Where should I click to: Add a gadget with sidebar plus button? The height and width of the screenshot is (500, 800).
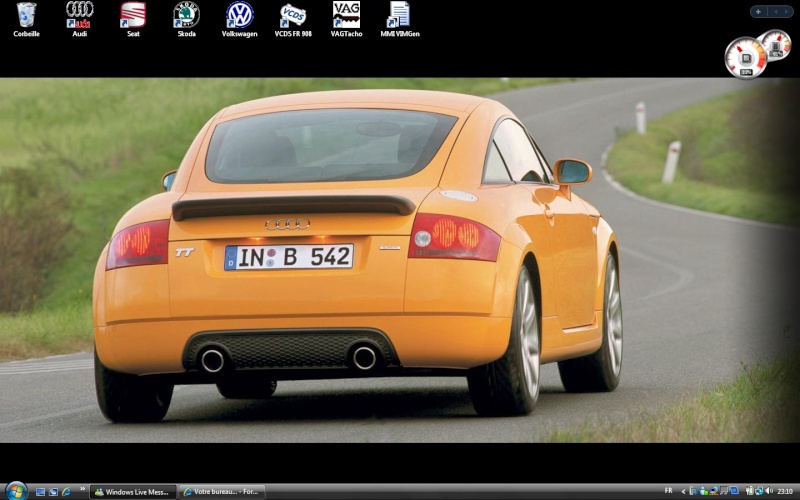coord(758,12)
